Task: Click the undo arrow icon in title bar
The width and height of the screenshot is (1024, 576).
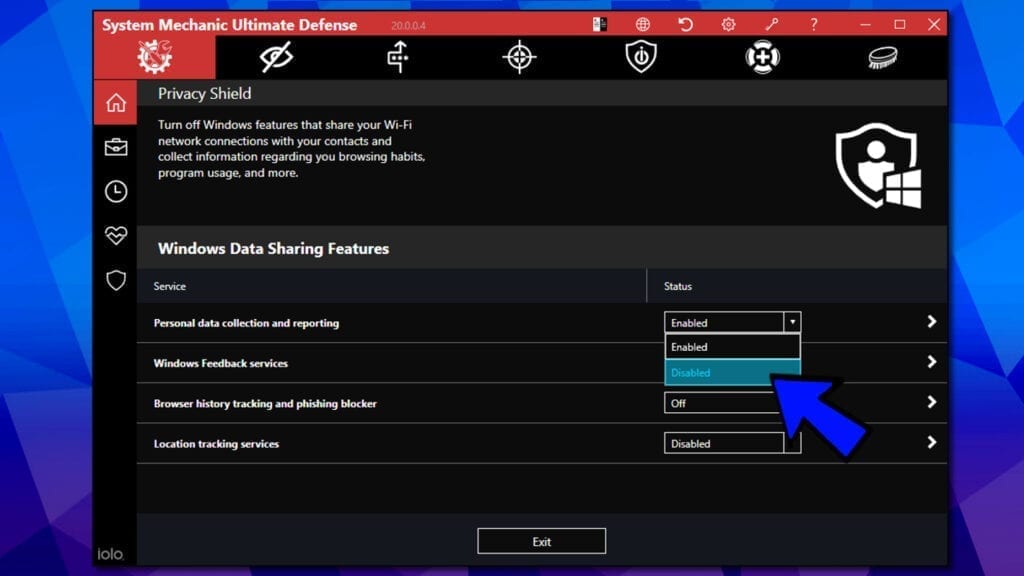Action: tap(685, 25)
